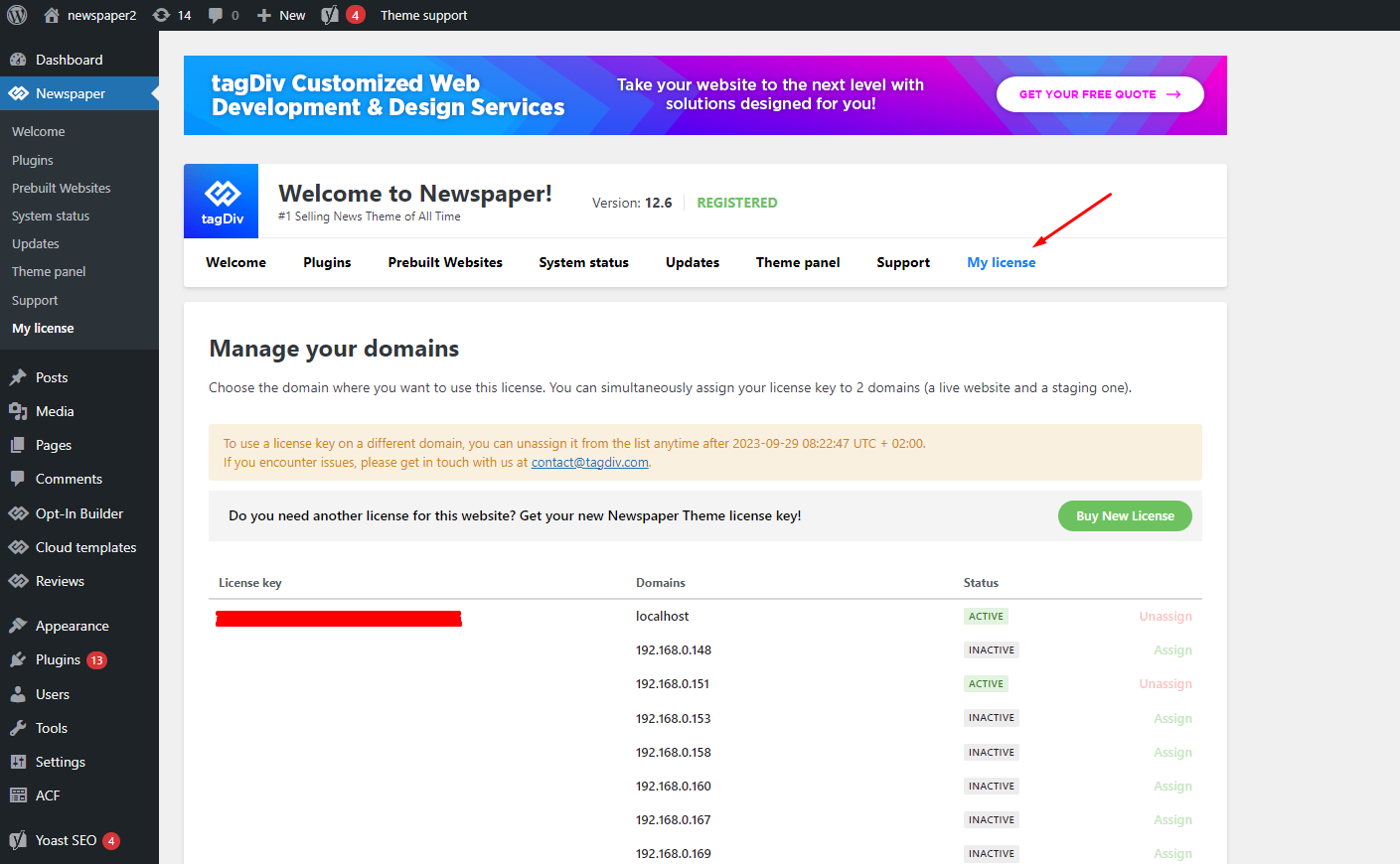Click the Reviews sidebar icon
The width and height of the screenshot is (1400, 864).
[x=18, y=581]
